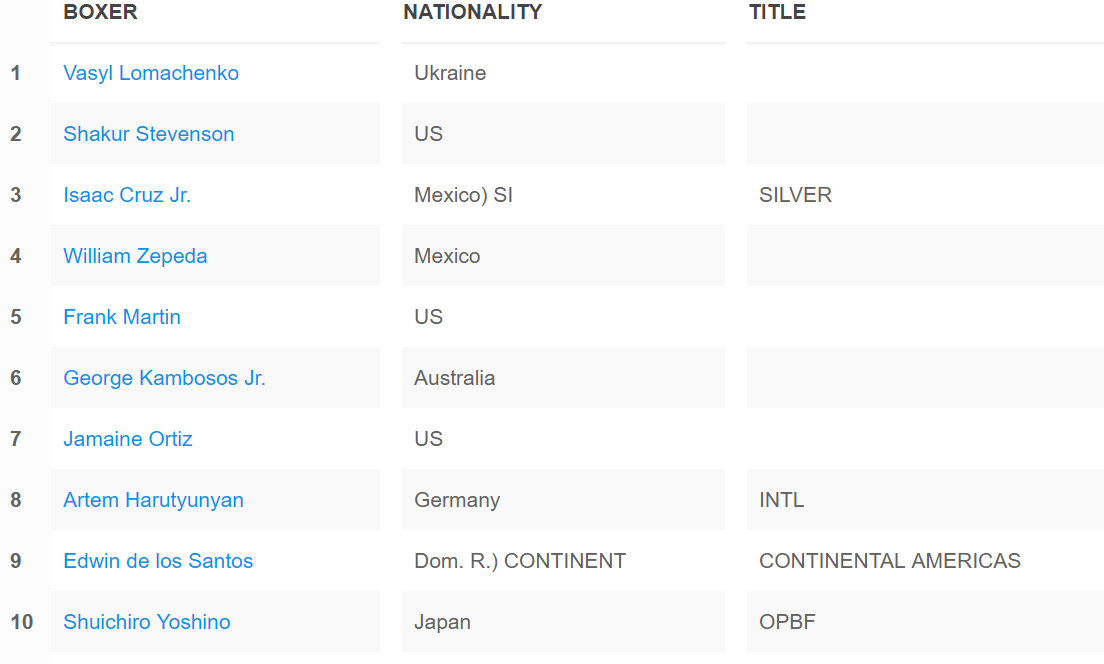This screenshot has height=664, width=1104.
Task: Click the Shakur Stevenson link
Action: coord(149,134)
